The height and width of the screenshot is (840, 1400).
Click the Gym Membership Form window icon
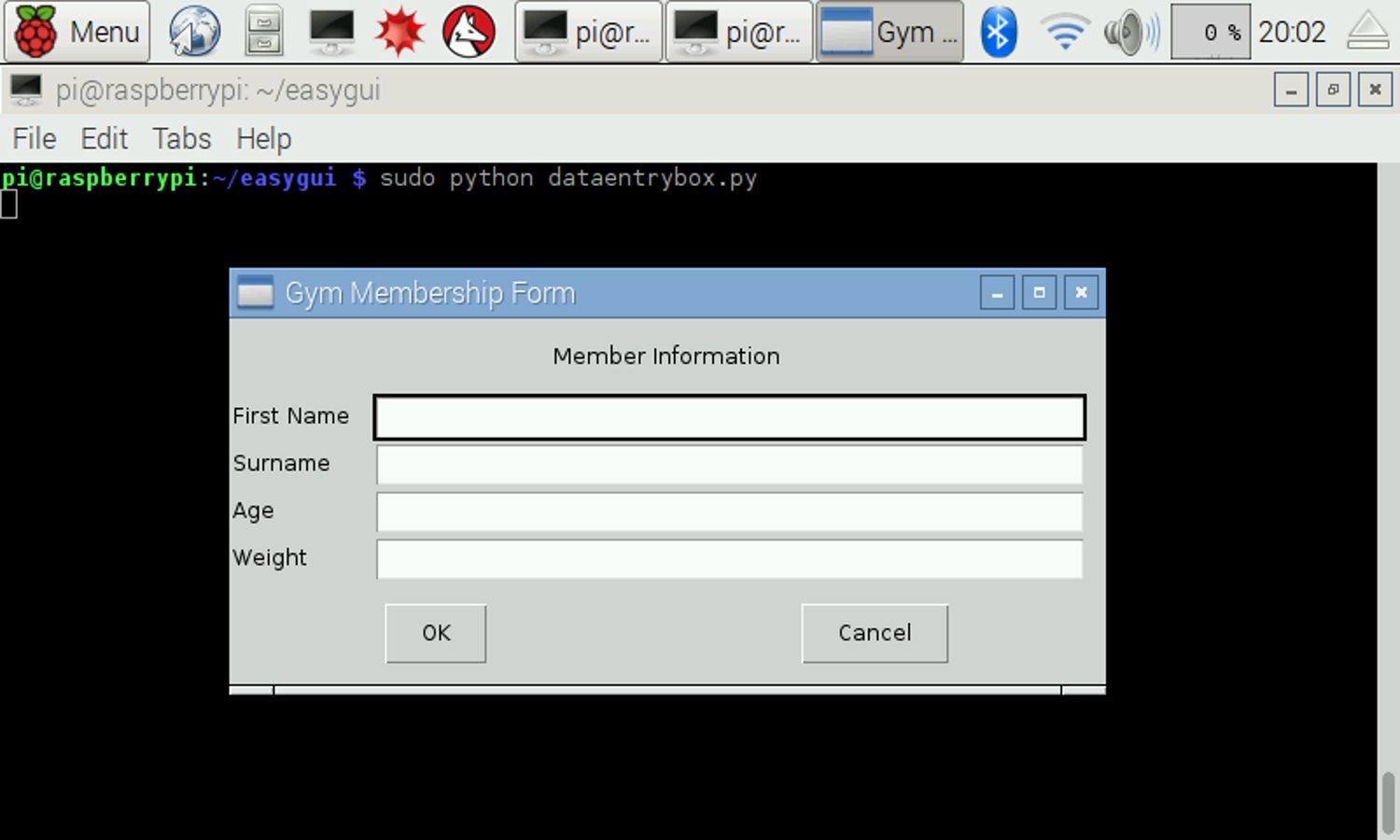tap(255, 292)
